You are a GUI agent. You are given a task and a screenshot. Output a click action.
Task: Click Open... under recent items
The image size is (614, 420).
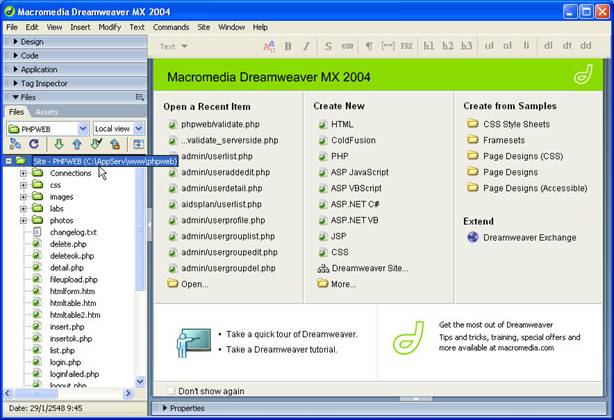[194, 284]
